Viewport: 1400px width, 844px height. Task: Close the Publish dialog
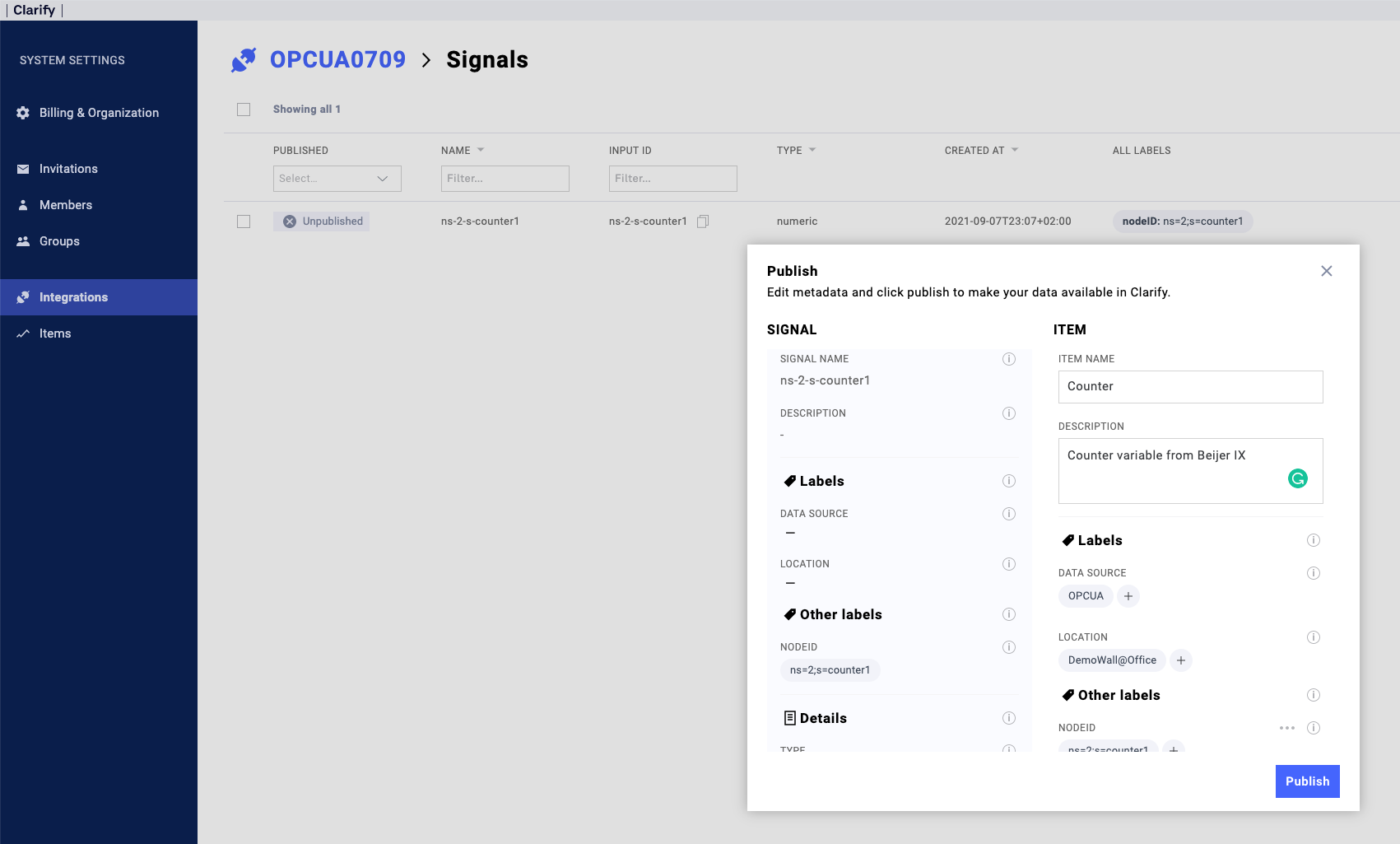pyautogui.click(x=1327, y=271)
